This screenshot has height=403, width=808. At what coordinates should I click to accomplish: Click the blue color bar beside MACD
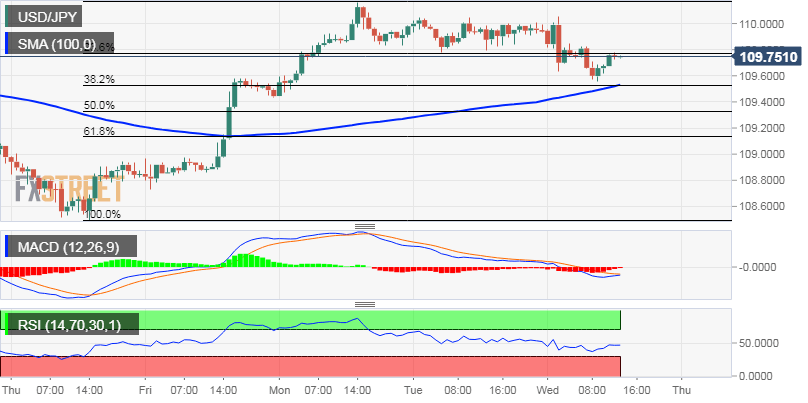(x=8, y=246)
